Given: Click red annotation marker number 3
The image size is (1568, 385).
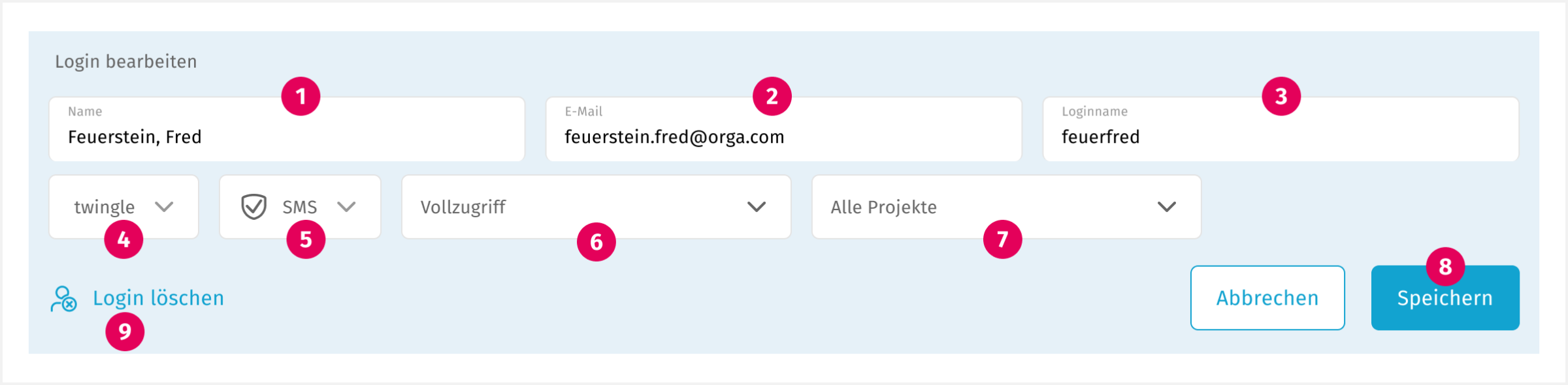Looking at the screenshot, I should pos(1281,97).
